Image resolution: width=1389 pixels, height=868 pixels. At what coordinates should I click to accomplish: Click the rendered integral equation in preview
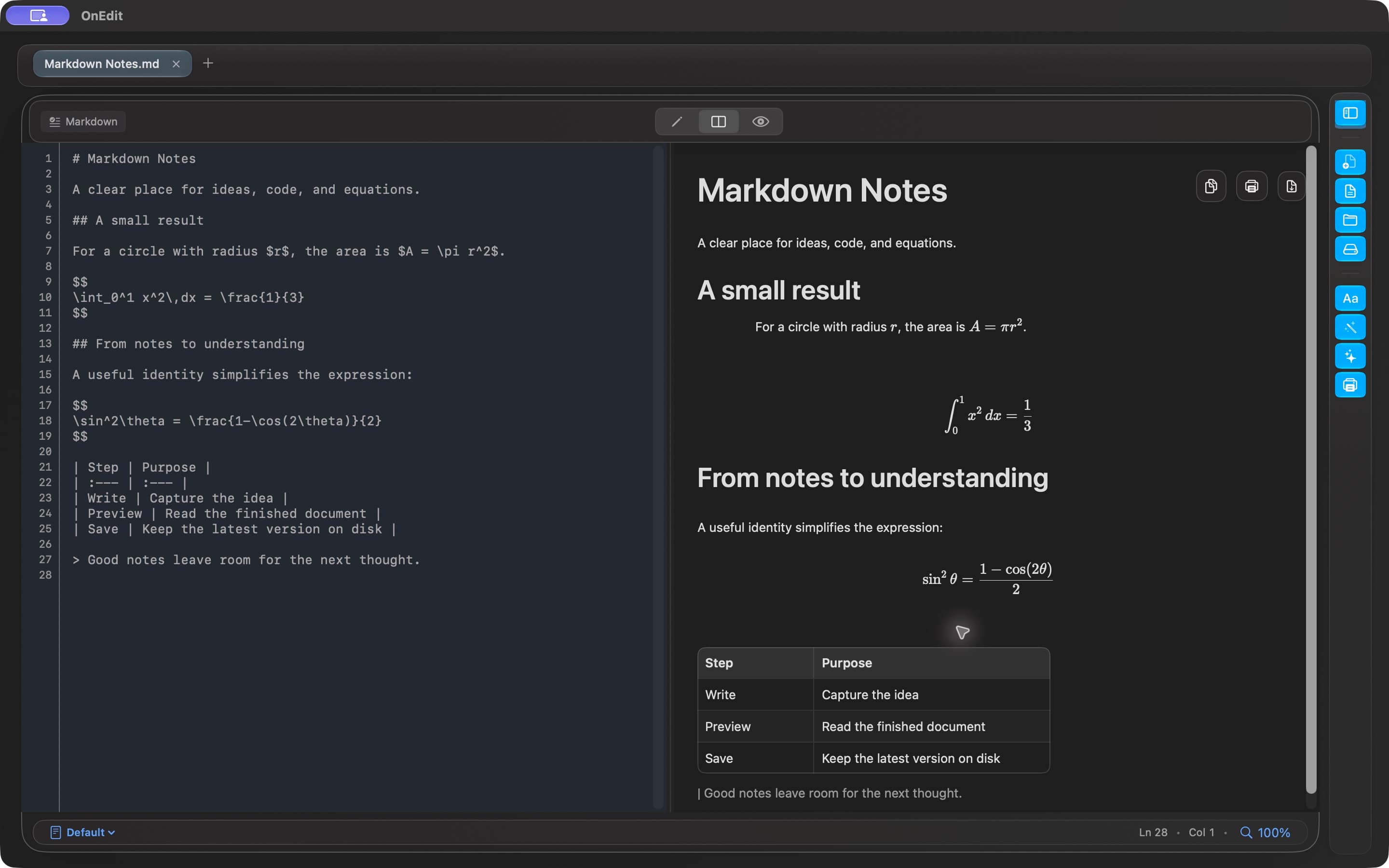[988, 415]
